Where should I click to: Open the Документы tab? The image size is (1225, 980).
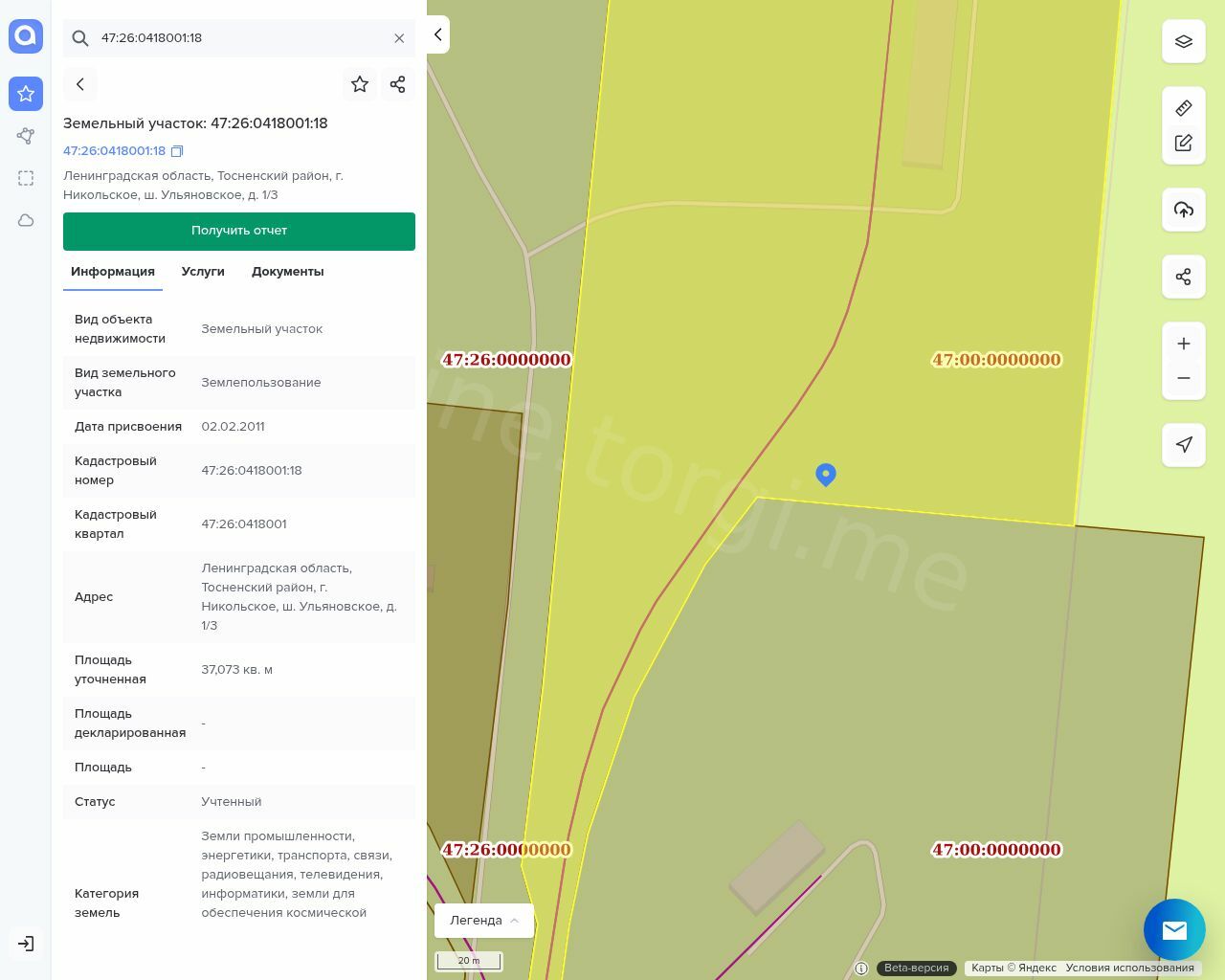click(x=287, y=272)
